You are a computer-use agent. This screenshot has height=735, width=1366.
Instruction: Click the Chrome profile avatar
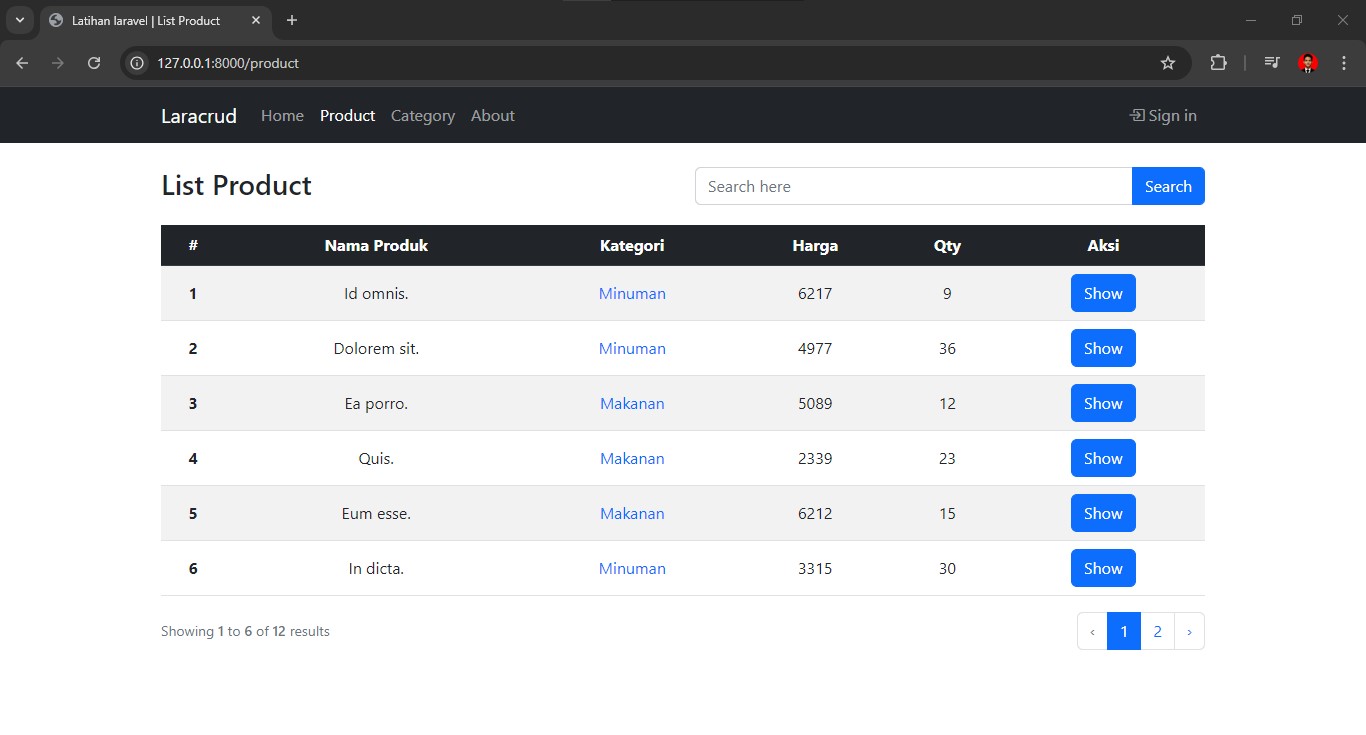pos(1307,63)
